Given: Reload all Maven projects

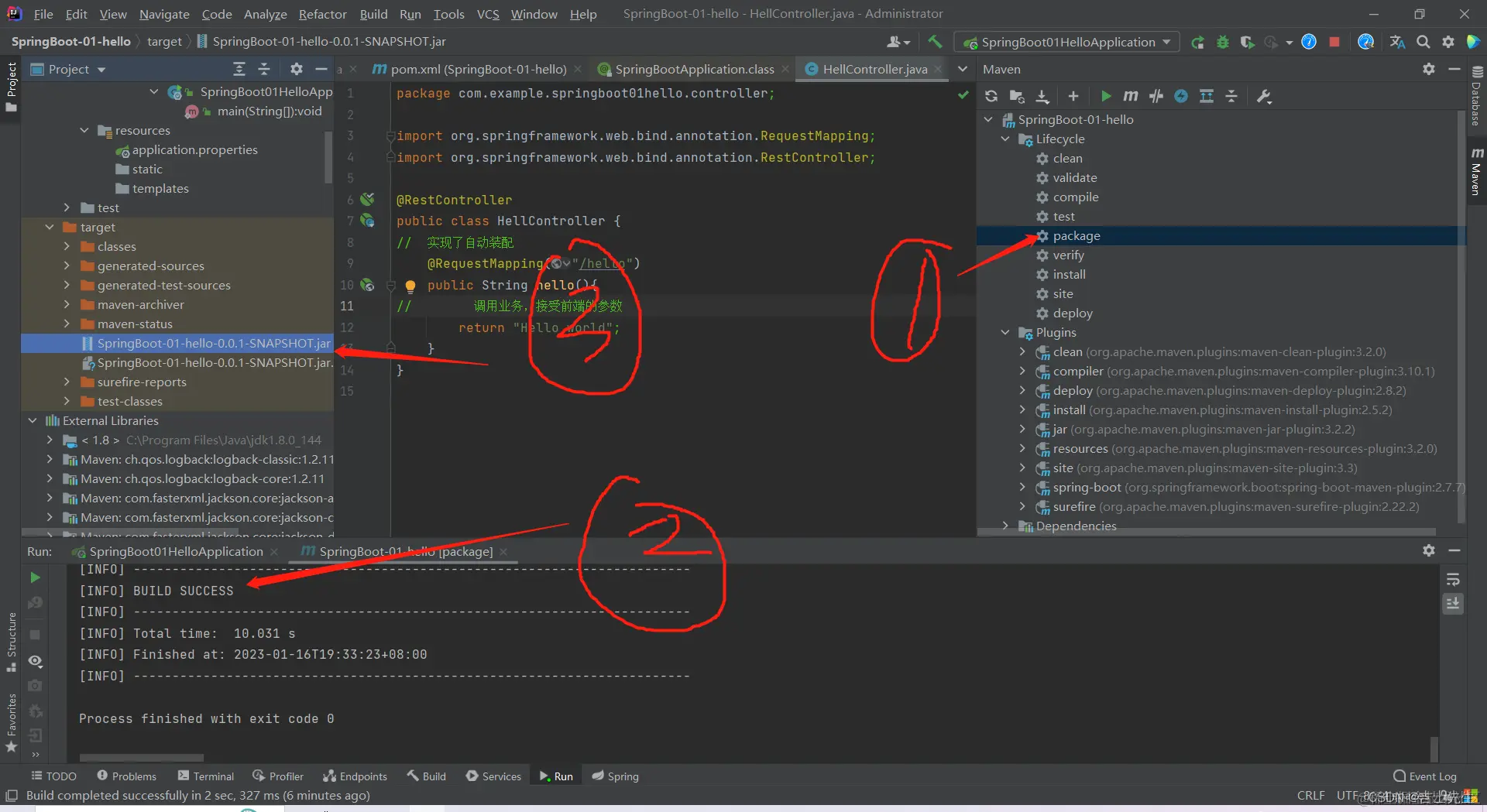Looking at the screenshot, I should (991, 96).
